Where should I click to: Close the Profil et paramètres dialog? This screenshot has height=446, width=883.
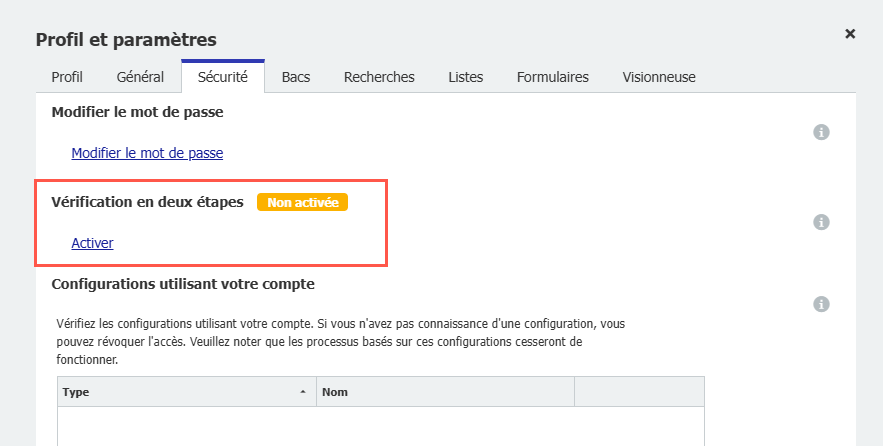[850, 34]
